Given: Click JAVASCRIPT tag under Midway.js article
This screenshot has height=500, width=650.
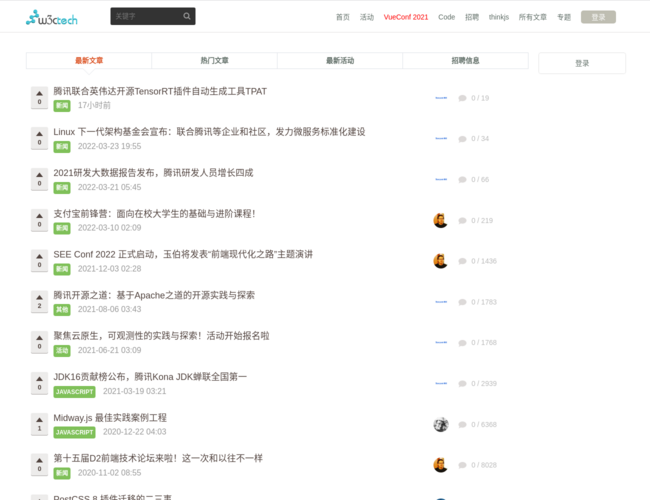Looking at the screenshot, I should (x=75, y=432).
